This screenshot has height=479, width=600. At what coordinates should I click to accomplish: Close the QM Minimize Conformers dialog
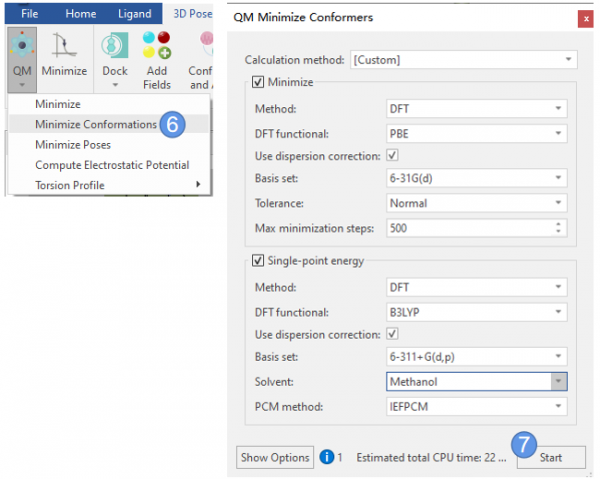[x=583, y=18]
